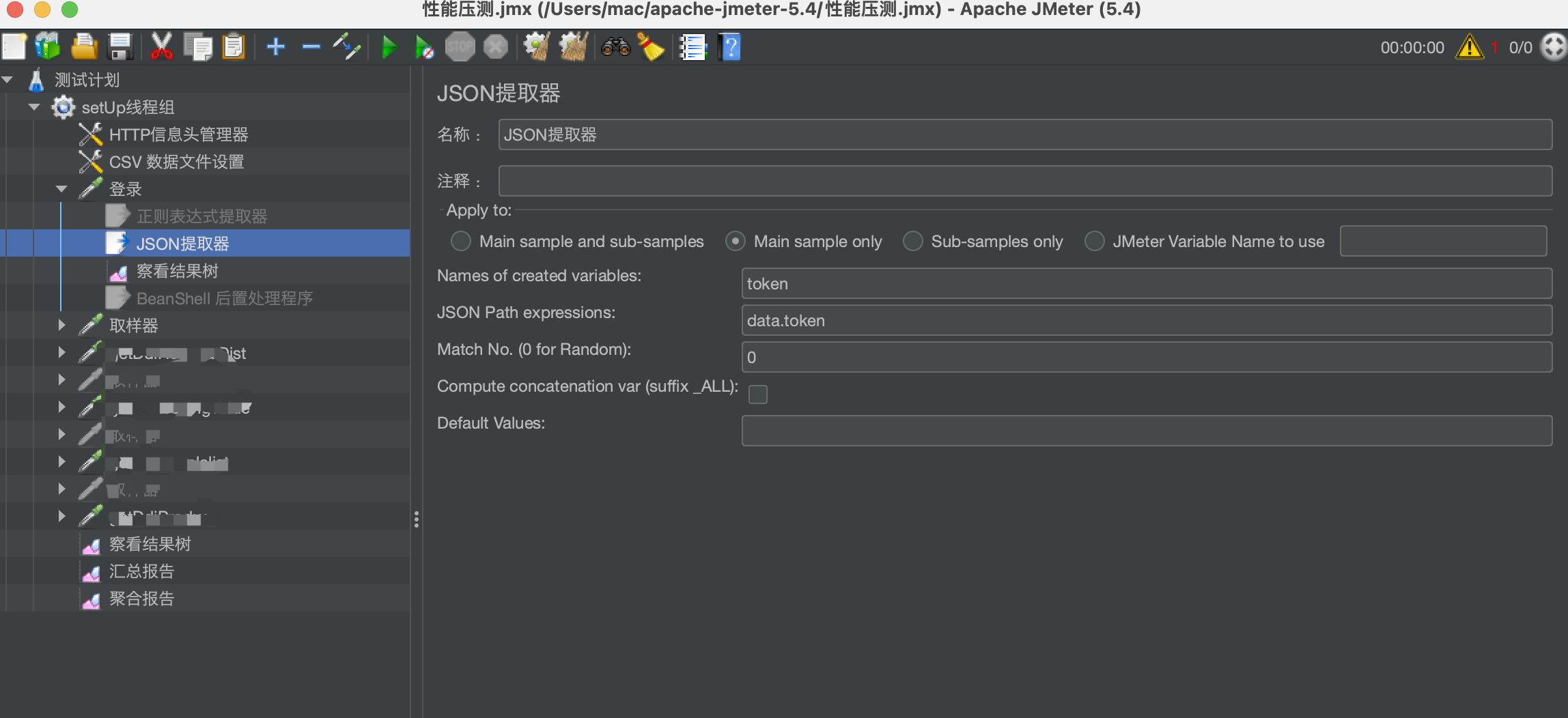Click Match No. input field
Viewport: 1568px width, 718px height.
click(1147, 357)
